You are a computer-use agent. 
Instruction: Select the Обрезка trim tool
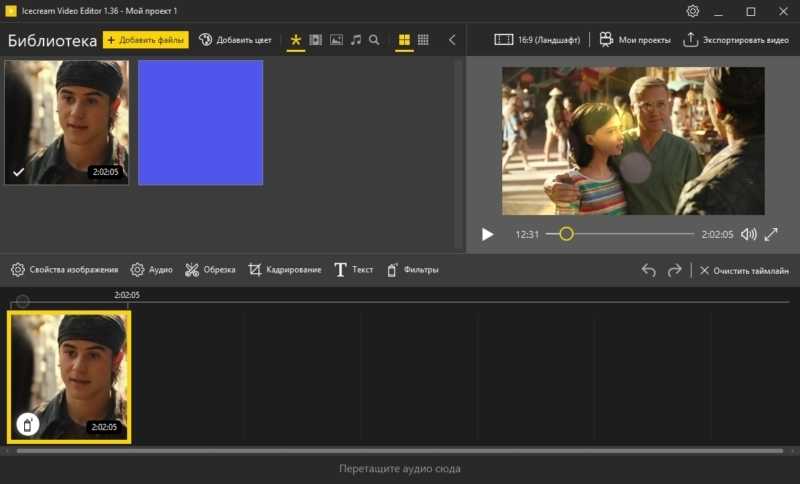coord(210,270)
